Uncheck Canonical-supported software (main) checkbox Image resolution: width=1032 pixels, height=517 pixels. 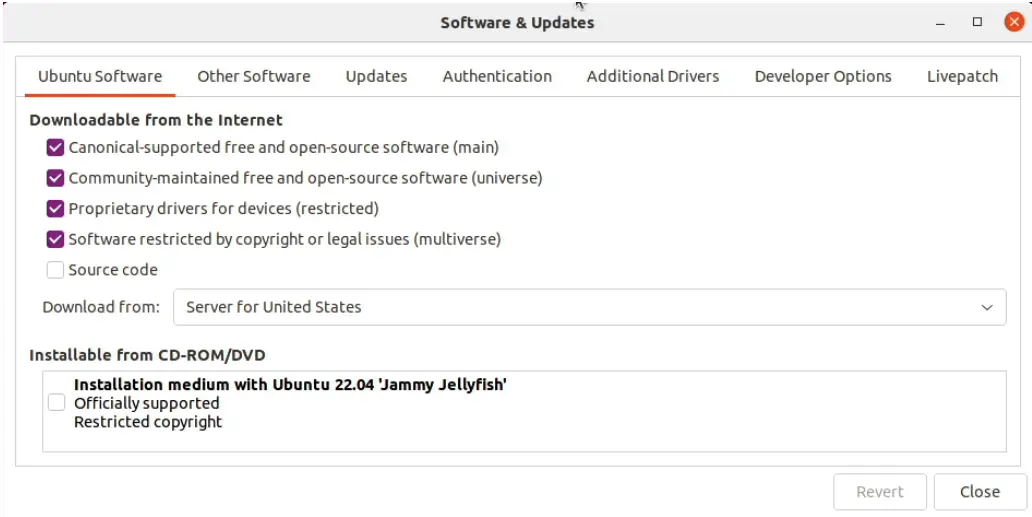tap(56, 148)
